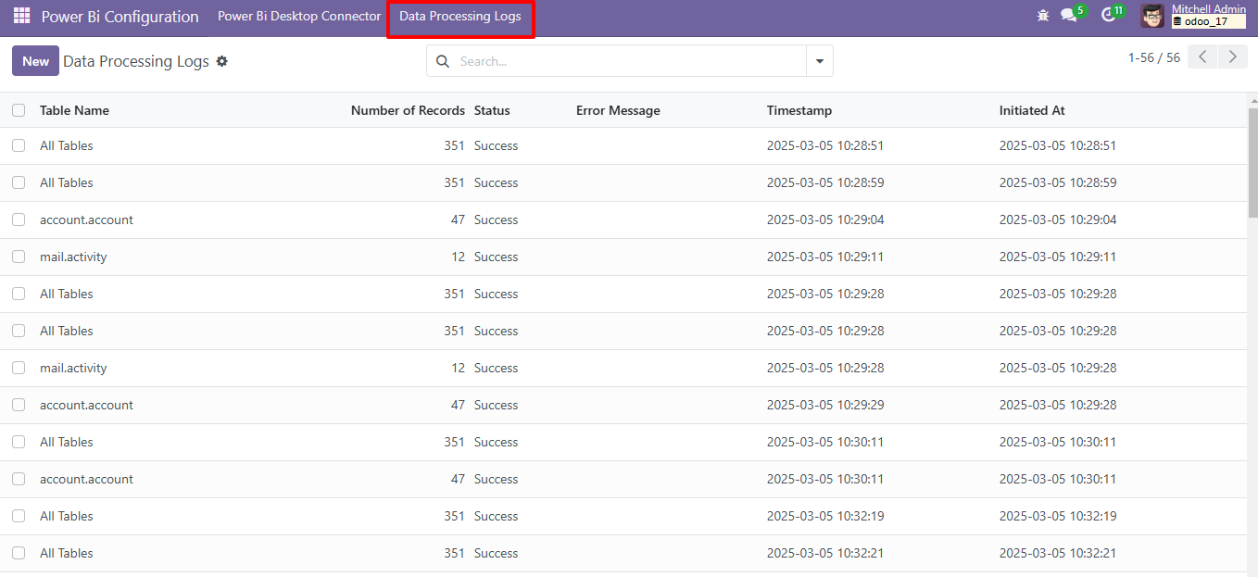
Task: Click the bug debug tools icon
Action: click(1043, 16)
